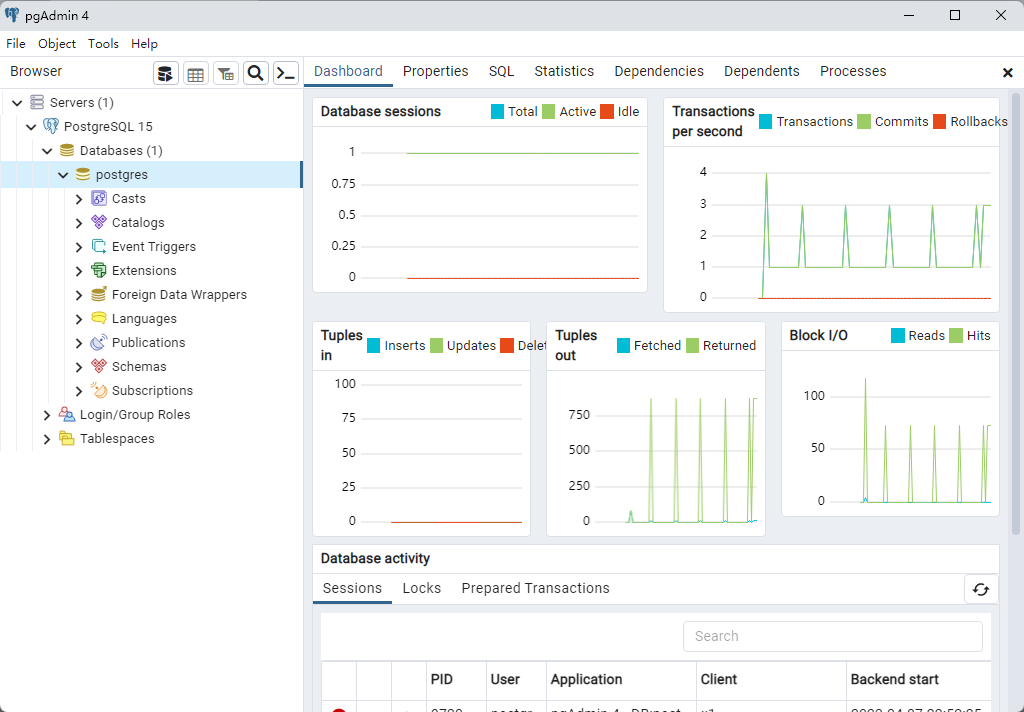Collapse the PostgreSQL 15 node
The width and height of the screenshot is (1024, 712).
[x=31, y=127]
